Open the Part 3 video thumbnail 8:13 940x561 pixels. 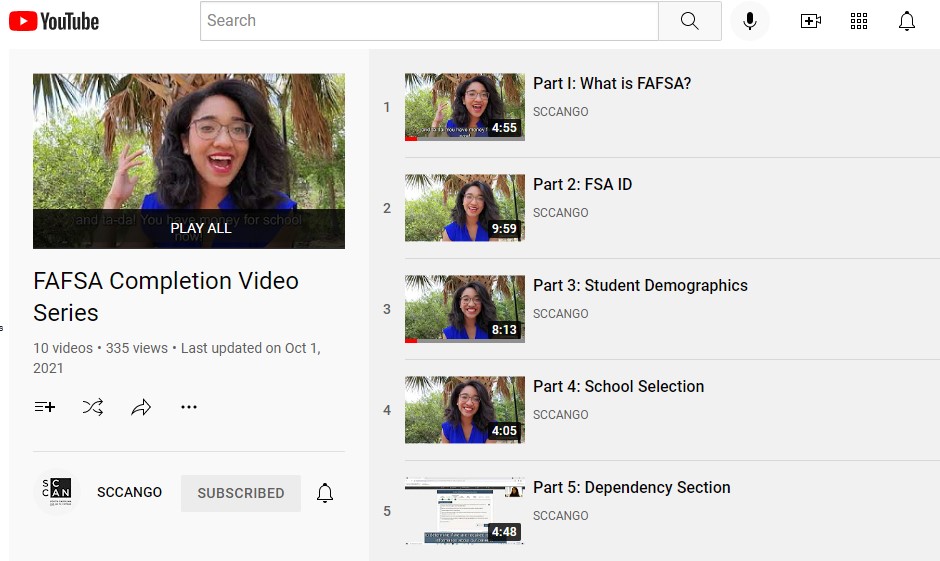465,309
